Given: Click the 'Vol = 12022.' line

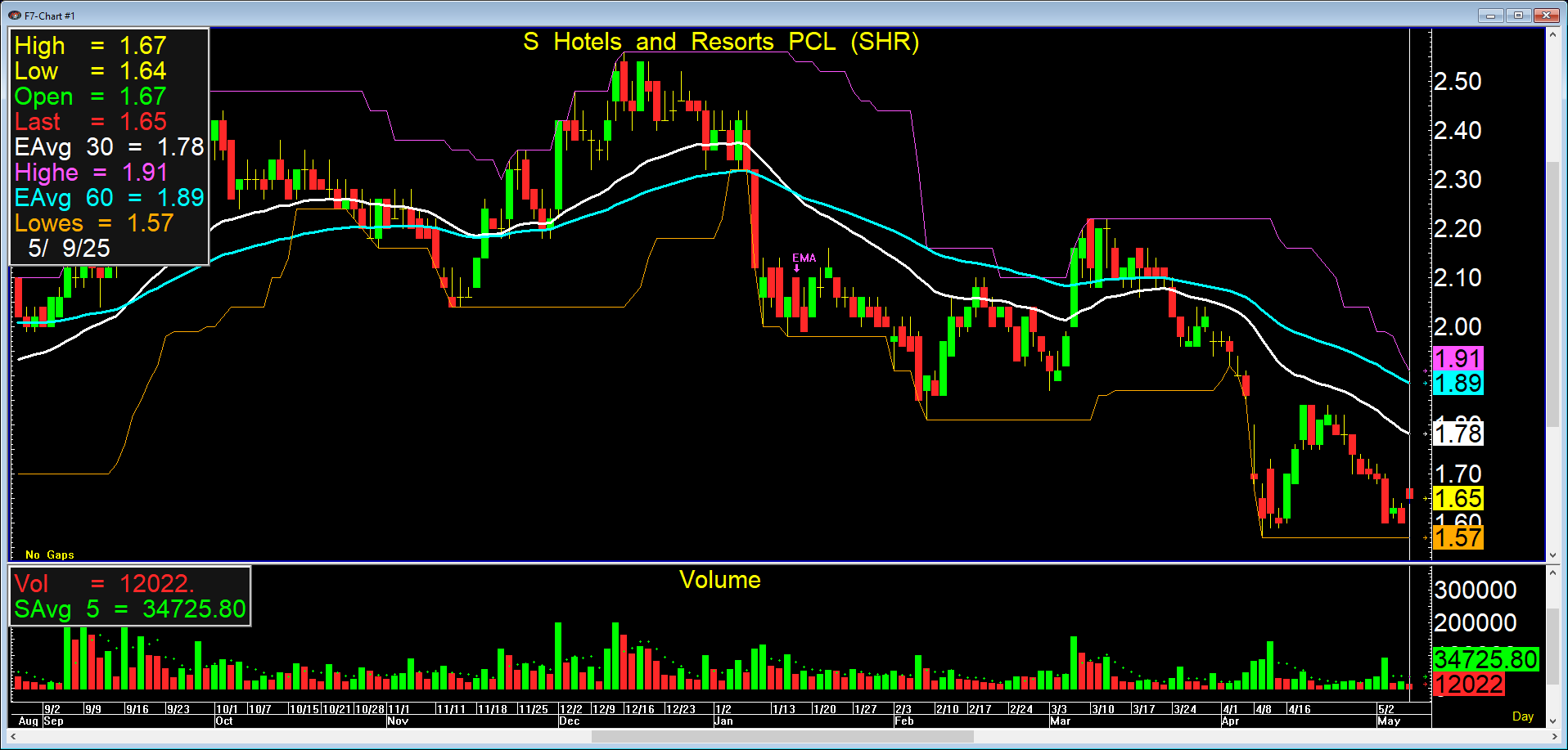Looking at the screenshot, I should (x=105, y=583).
